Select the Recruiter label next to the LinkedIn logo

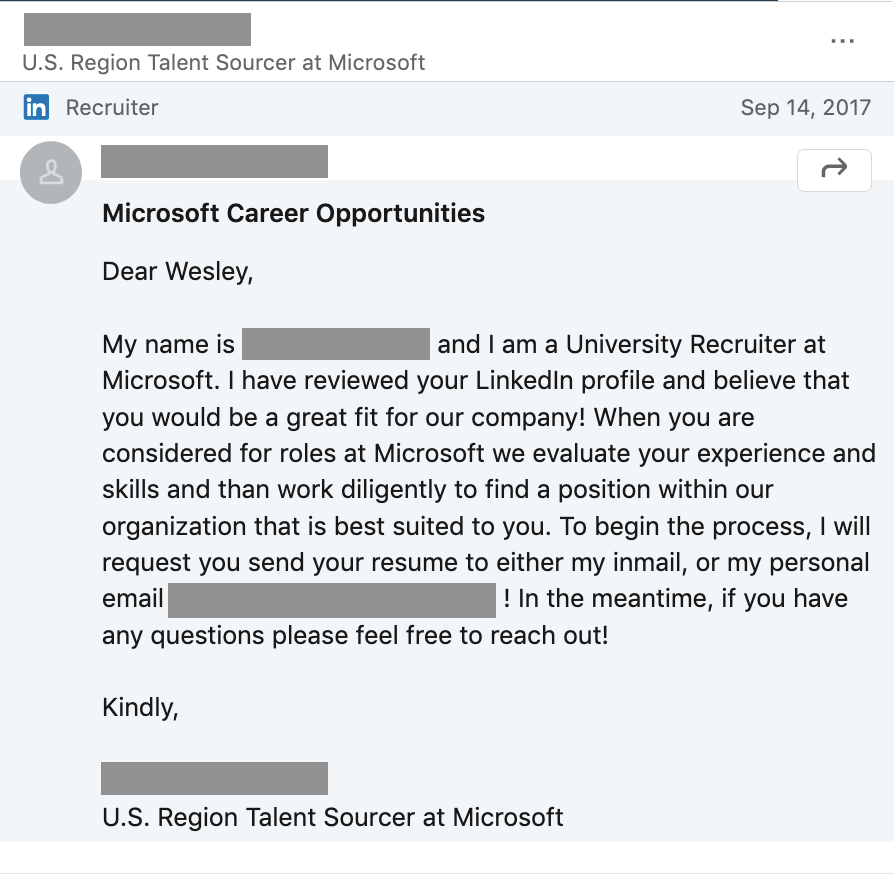(112, 107)
